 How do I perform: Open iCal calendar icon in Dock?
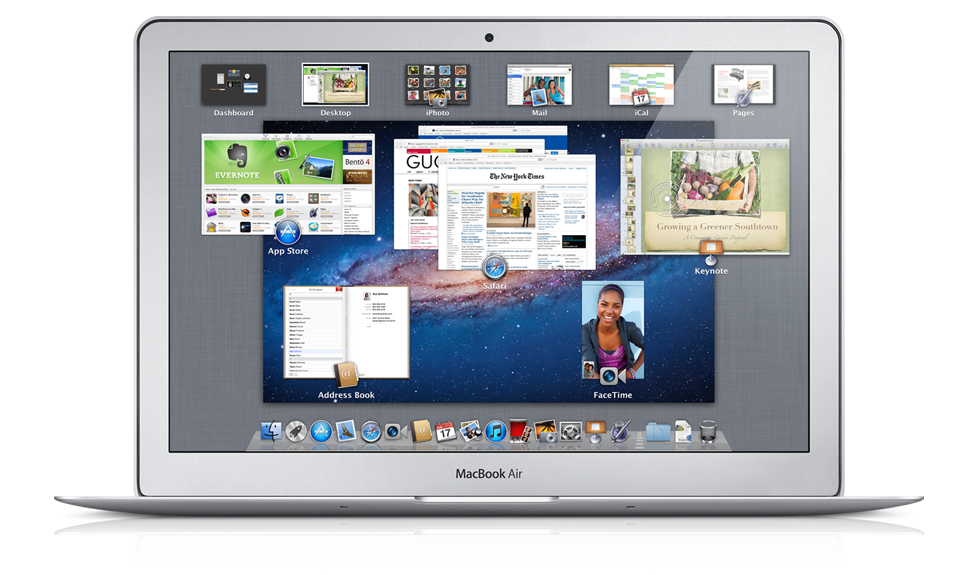click(x=445, y=431)
